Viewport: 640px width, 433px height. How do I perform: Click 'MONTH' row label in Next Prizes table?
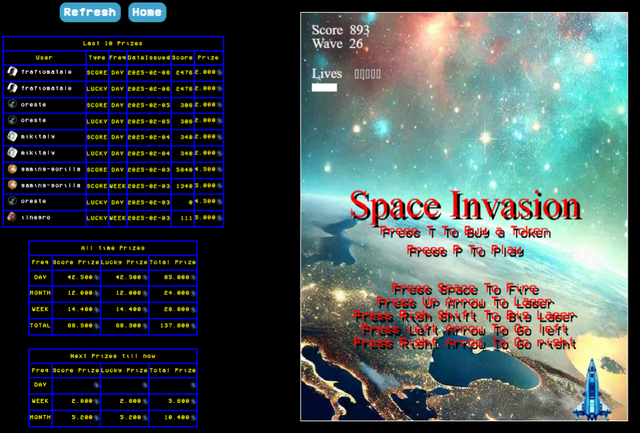(x=40, y=417)
